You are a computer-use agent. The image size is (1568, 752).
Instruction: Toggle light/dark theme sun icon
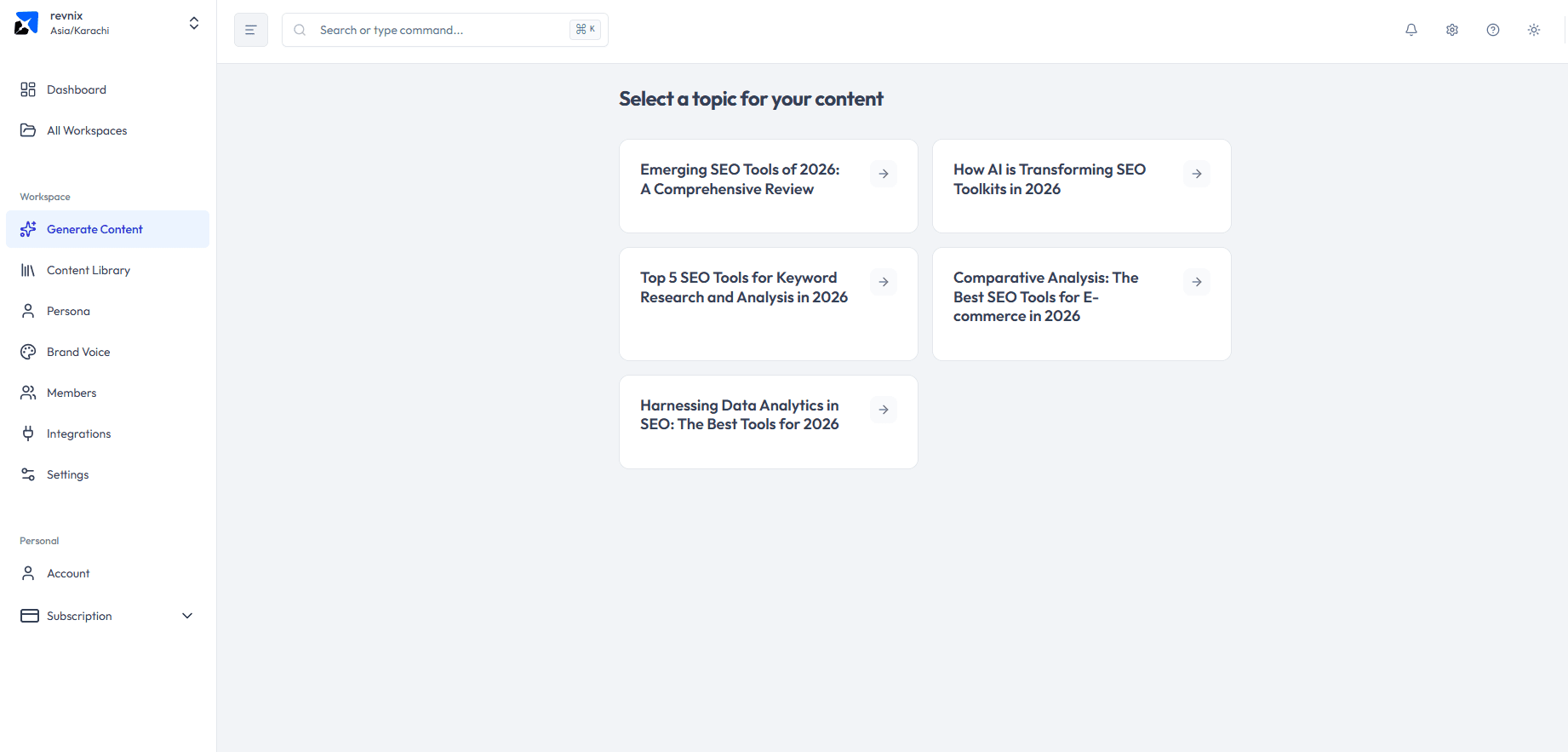pyautogui.click(x=1534, y=30)
